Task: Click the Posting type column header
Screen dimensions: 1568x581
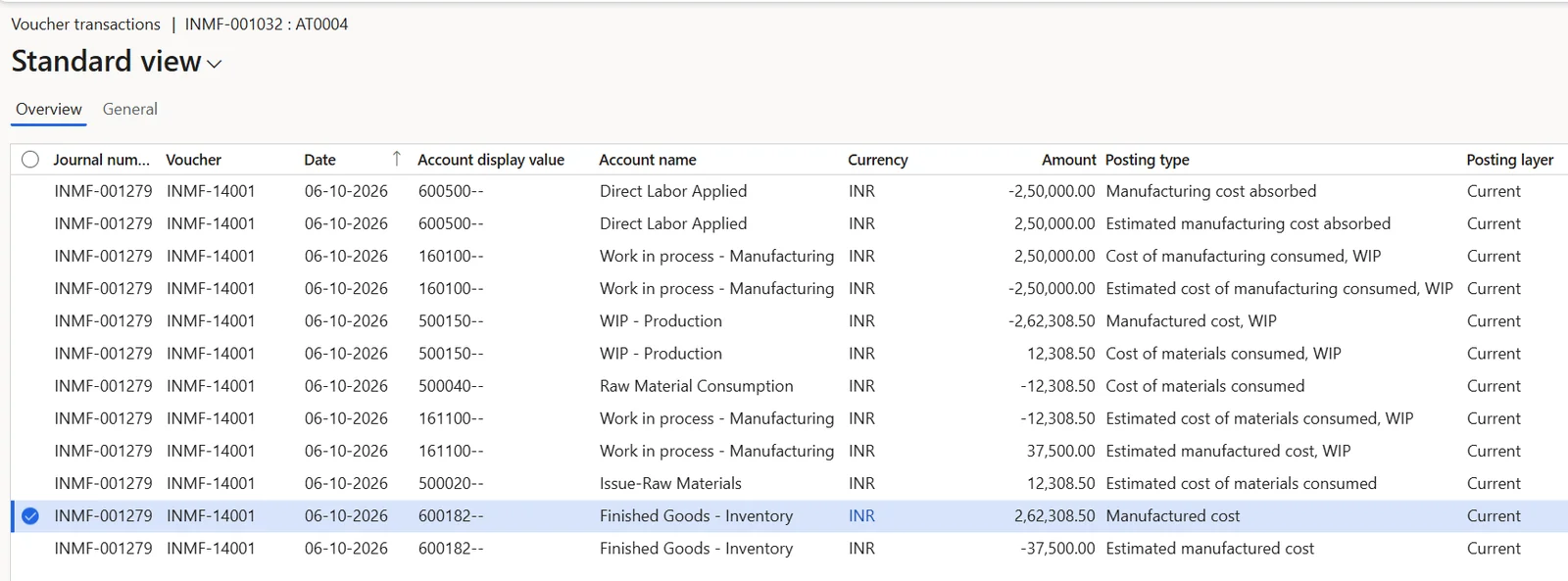Action: (1148, 160)
